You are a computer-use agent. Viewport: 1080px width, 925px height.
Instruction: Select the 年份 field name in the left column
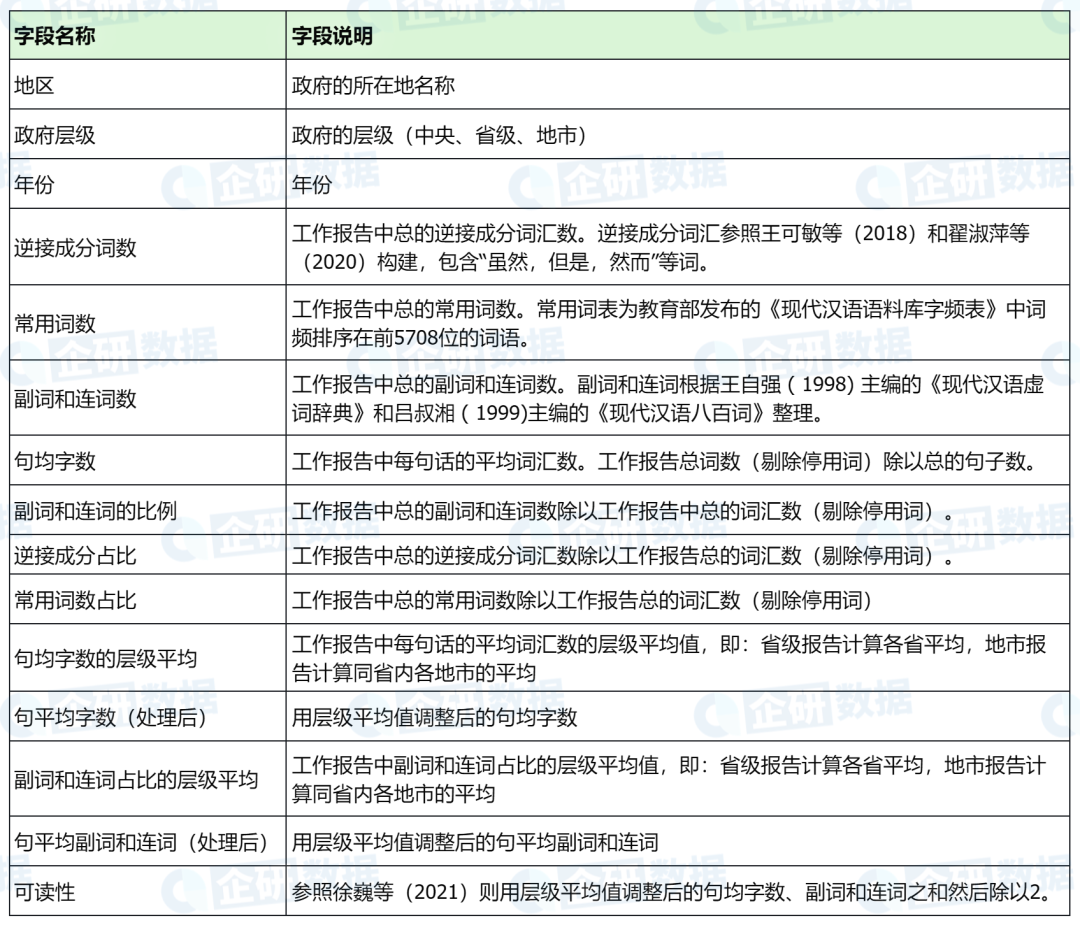click(148, 184)
